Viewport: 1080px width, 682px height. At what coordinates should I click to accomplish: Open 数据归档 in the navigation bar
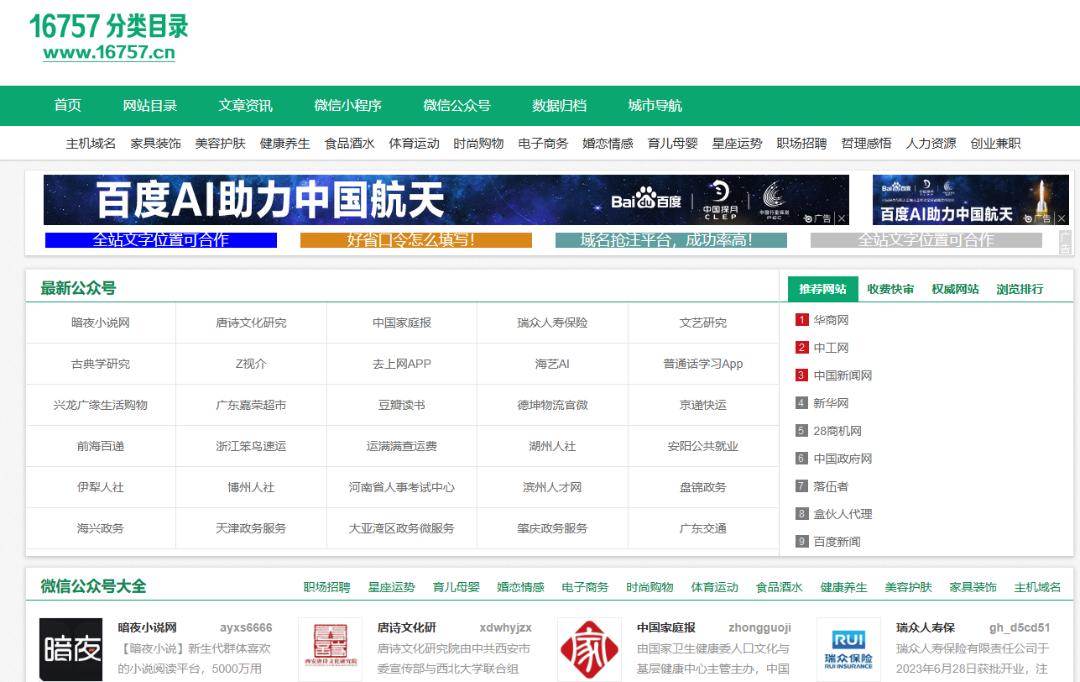point(559,105)
